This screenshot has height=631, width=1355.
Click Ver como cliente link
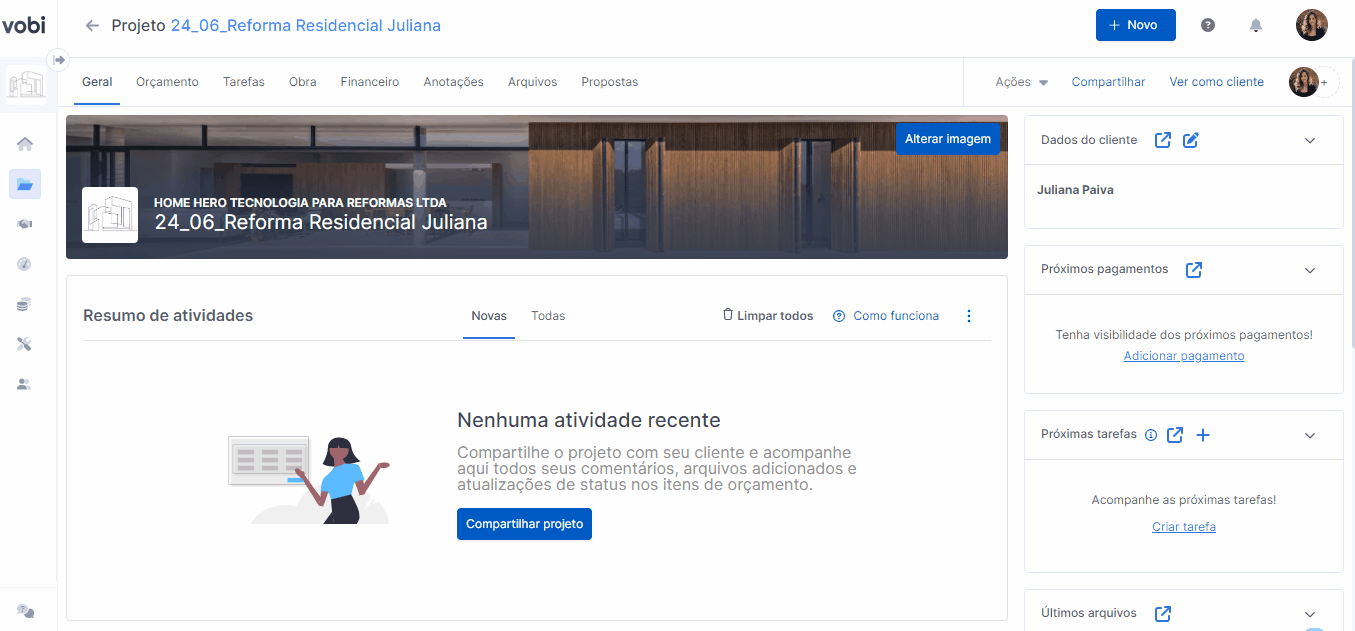tap(1216, 82)
